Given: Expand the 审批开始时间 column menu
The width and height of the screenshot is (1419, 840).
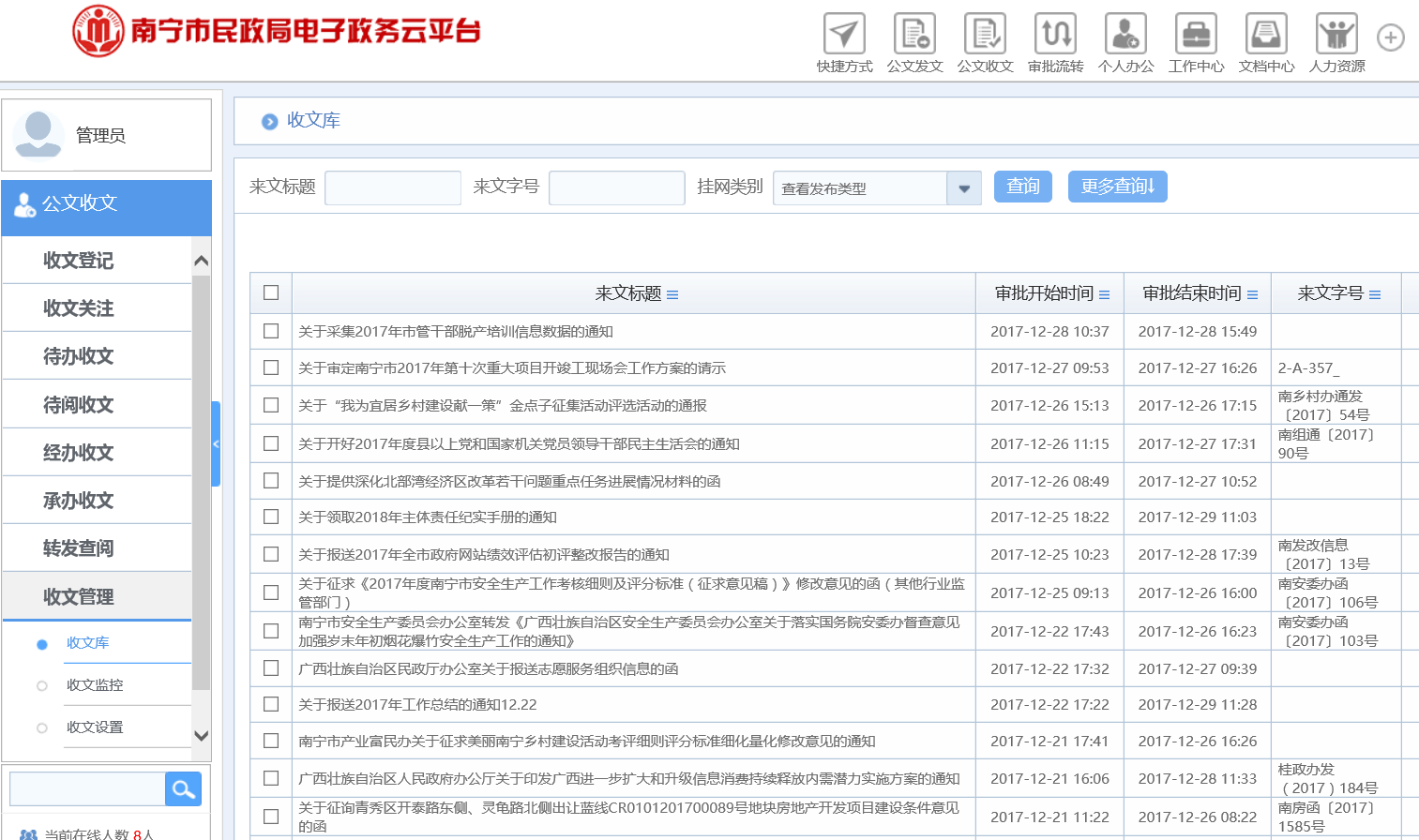Looking at the screenshot, I should 1104,294.
